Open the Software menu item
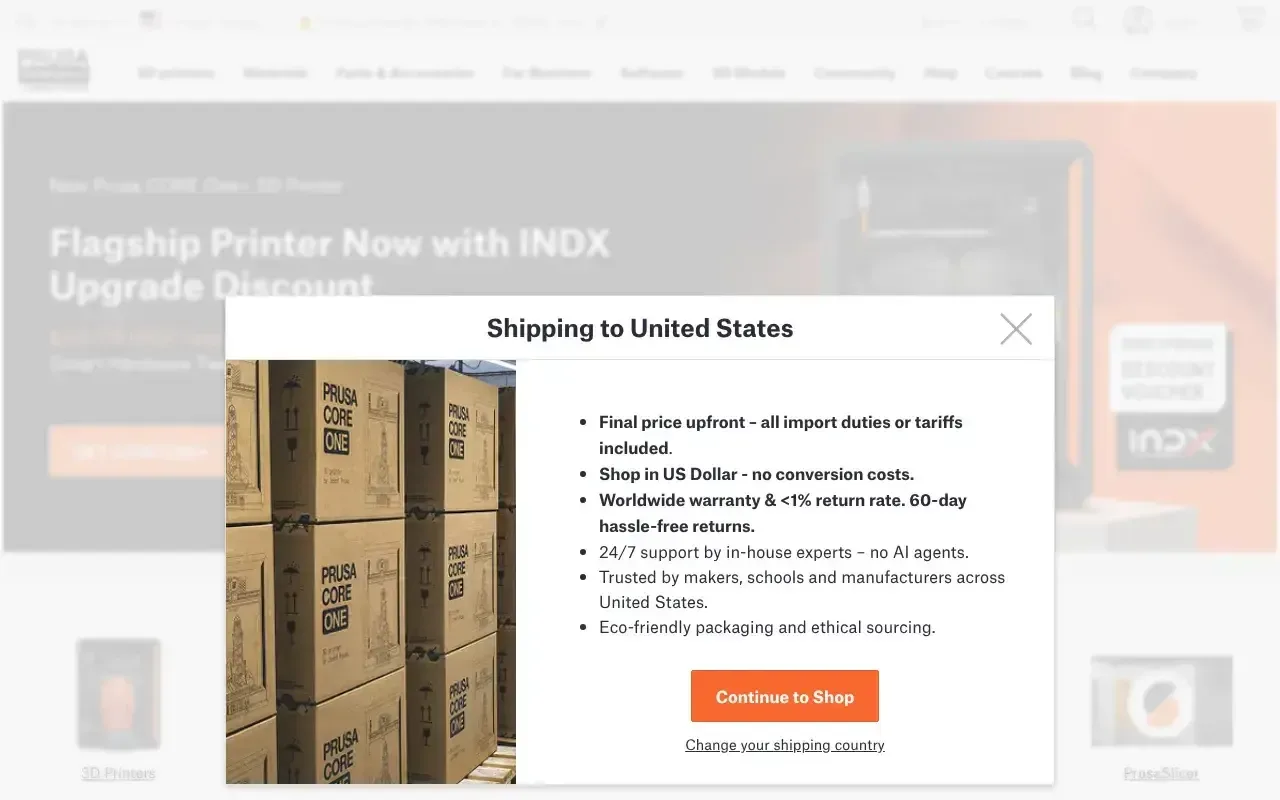 652,73
